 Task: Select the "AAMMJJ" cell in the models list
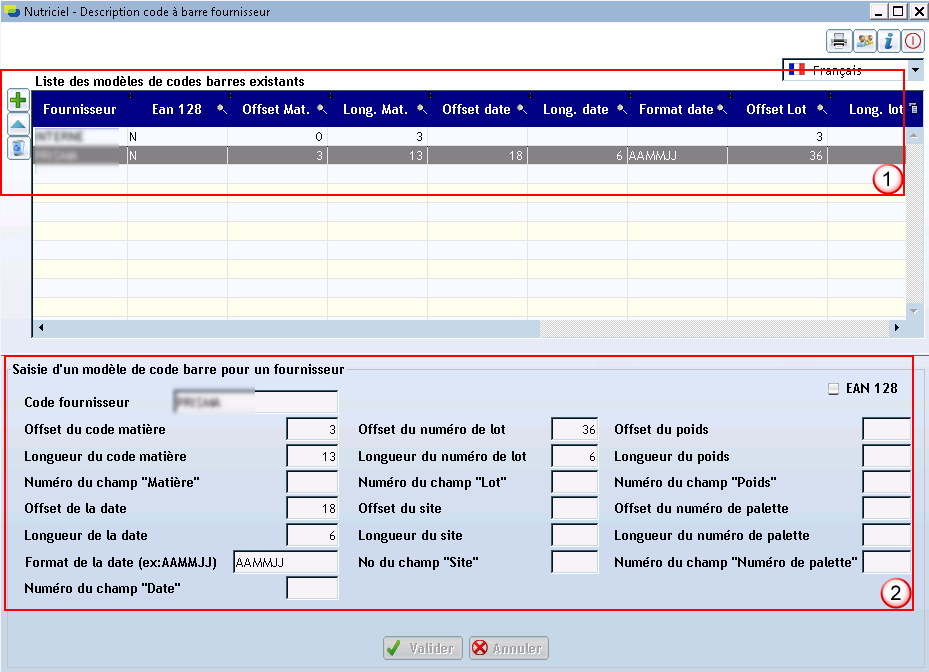point(677,155)
